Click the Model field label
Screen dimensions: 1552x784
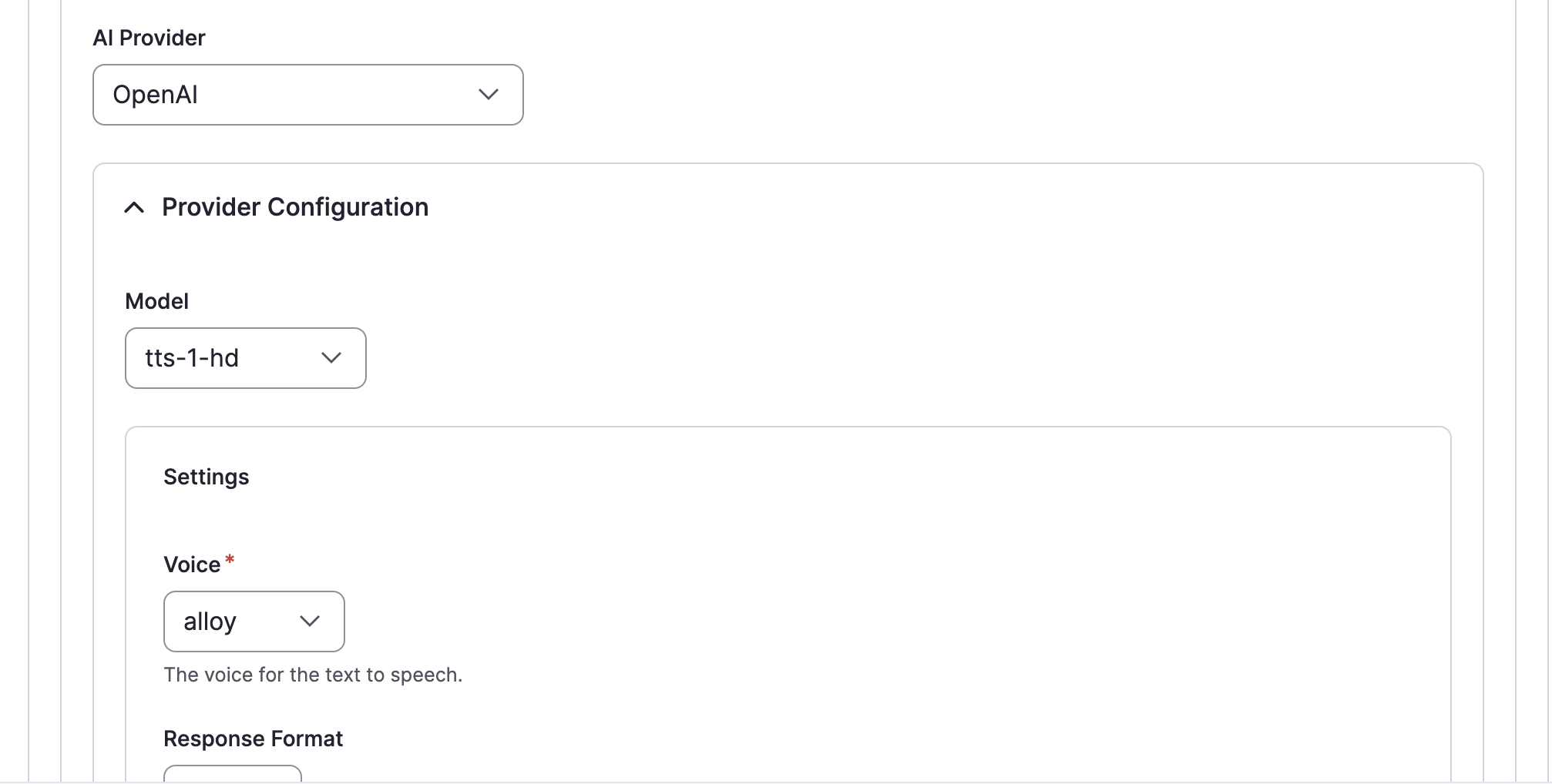point(156,301)
